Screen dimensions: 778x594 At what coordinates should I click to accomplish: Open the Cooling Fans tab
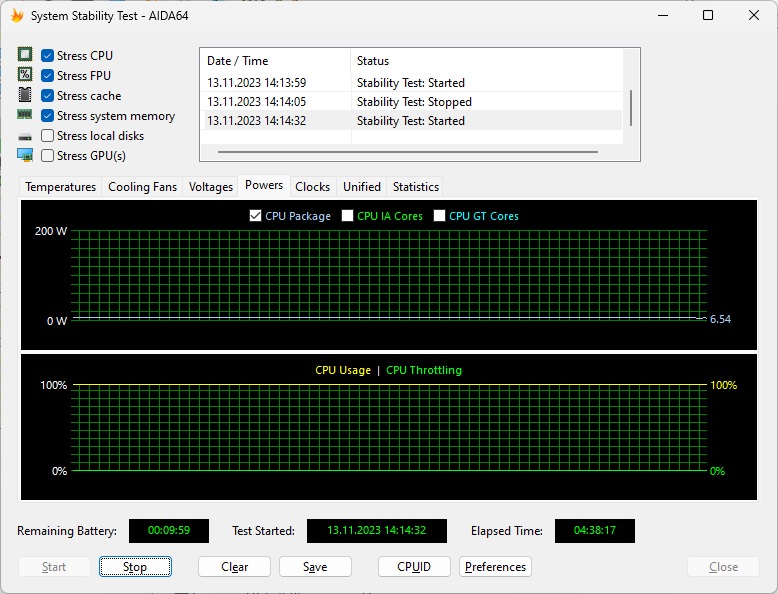(142, 187)
